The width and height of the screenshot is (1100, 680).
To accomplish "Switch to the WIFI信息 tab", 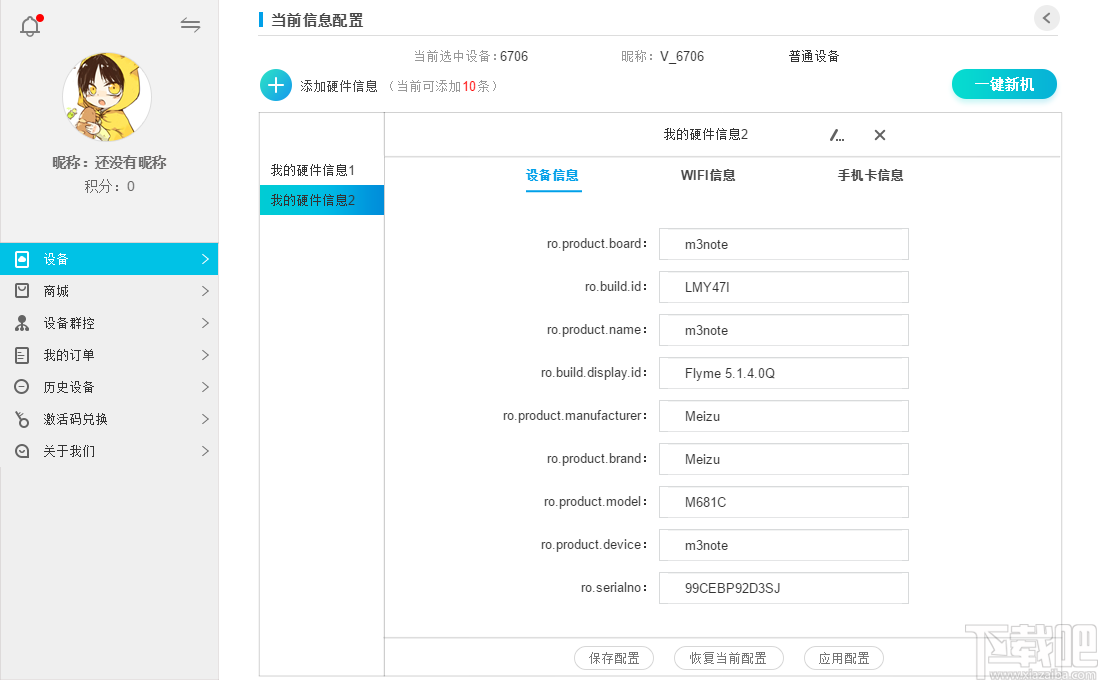I will pos(708,175).
